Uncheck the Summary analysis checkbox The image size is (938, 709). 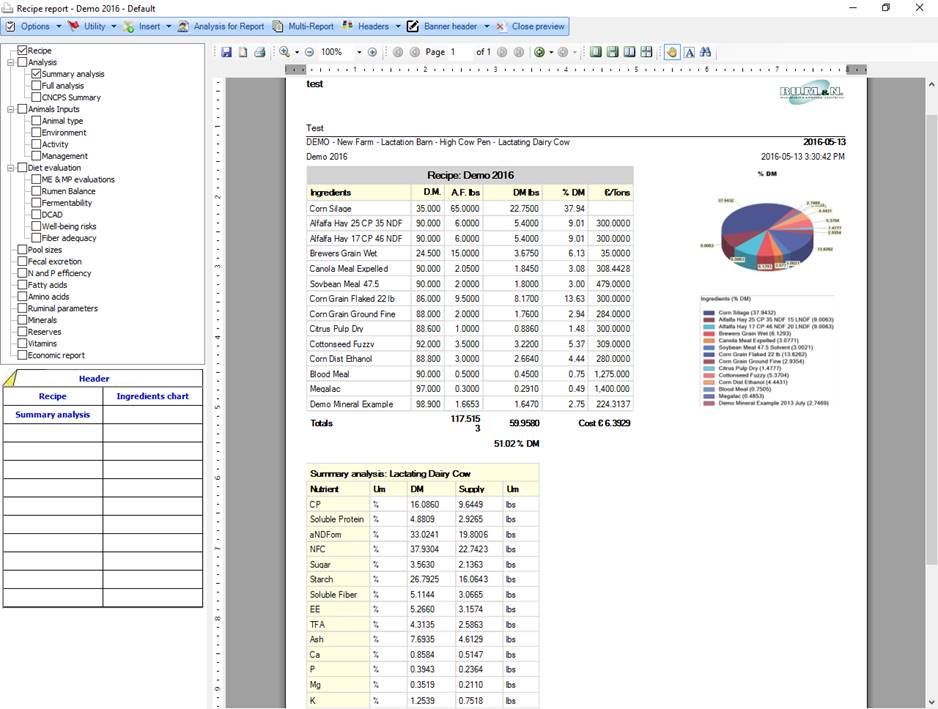point(36,74)
